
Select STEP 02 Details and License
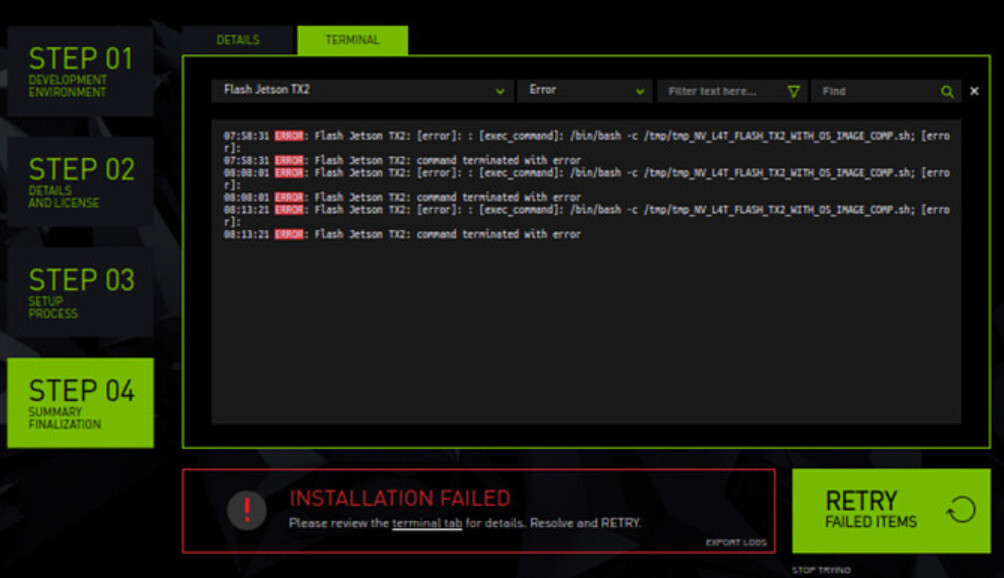pos(81,182)
